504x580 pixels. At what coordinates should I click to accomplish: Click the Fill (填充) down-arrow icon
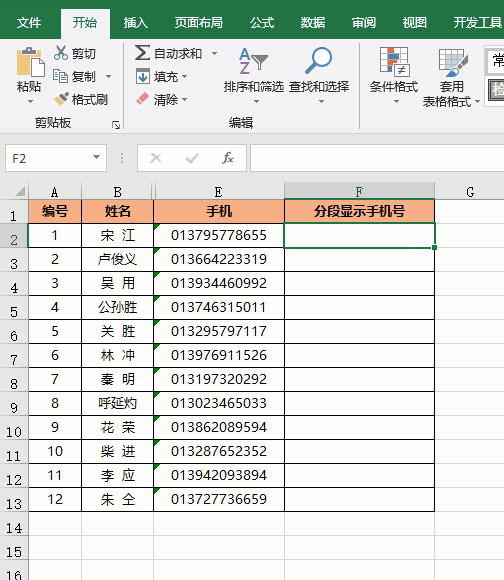tap(142, 77)
